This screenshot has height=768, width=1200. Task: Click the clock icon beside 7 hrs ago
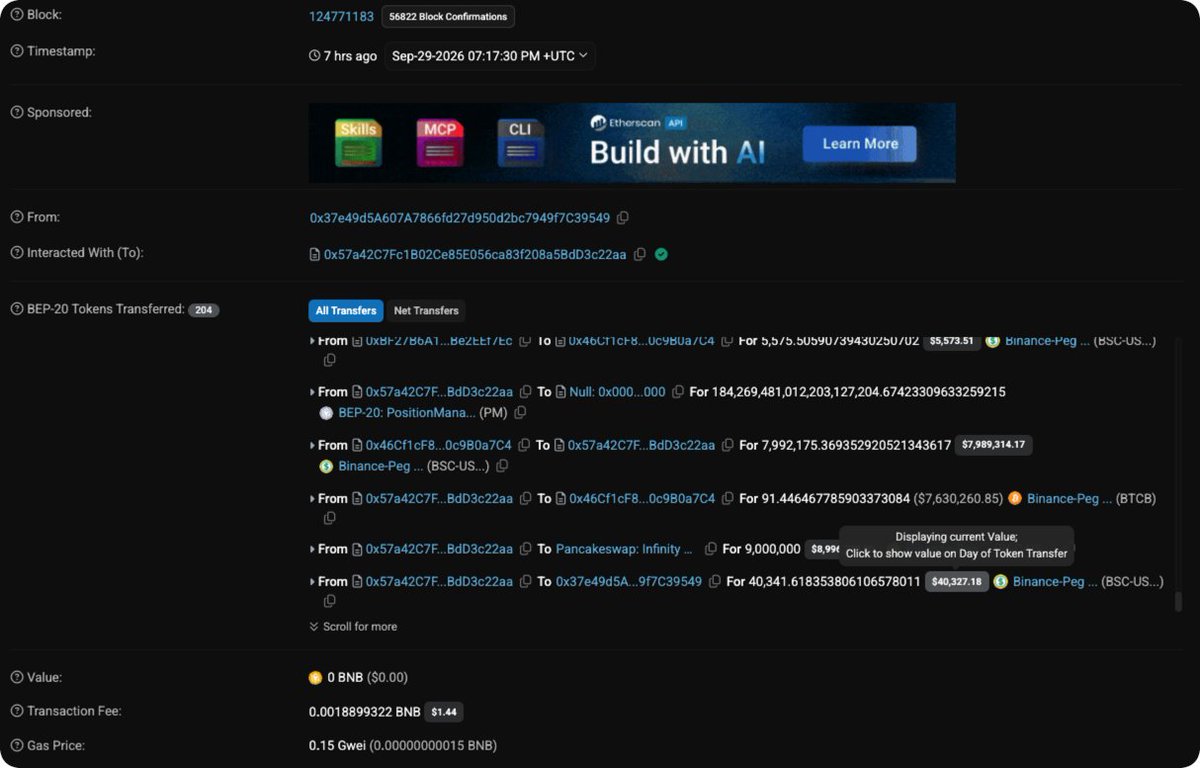pyautogui.click(x=315, y=56)
